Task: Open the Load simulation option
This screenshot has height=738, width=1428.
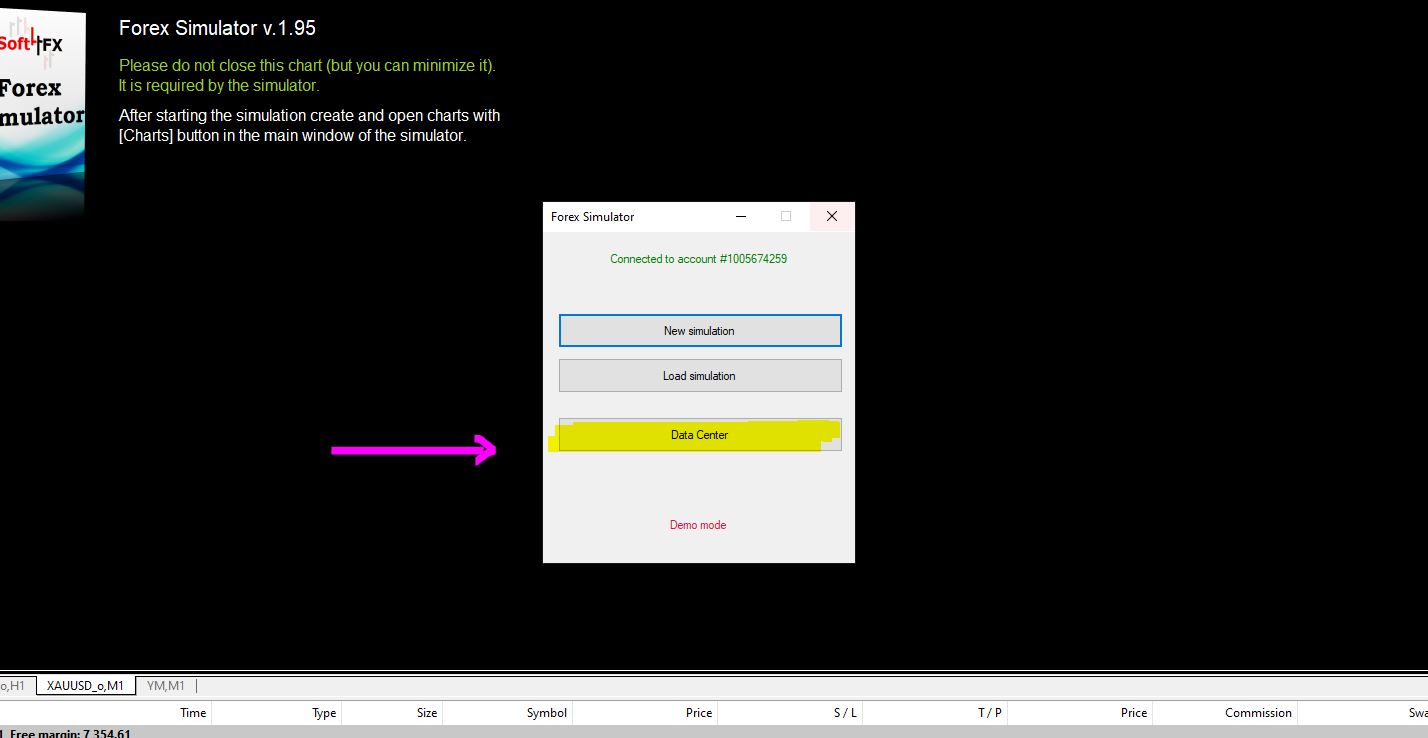Action: (699, 376)
